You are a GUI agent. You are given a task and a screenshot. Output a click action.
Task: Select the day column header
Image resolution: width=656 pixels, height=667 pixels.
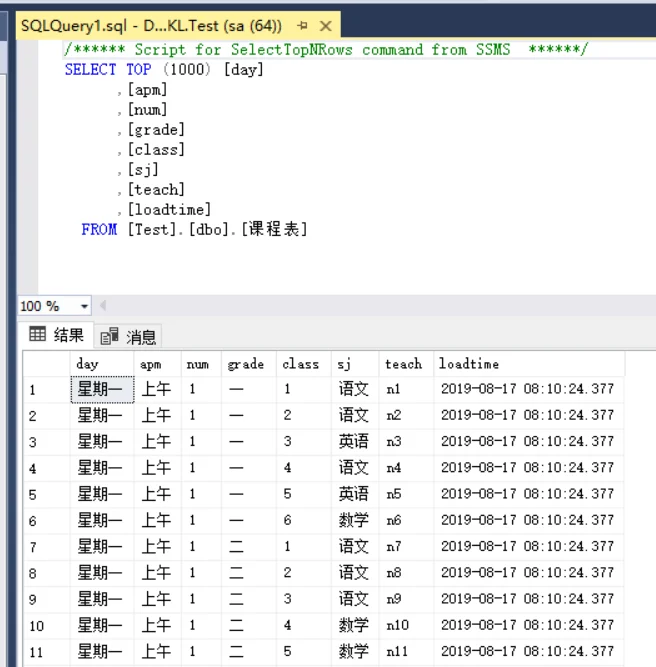pos(102,364)
